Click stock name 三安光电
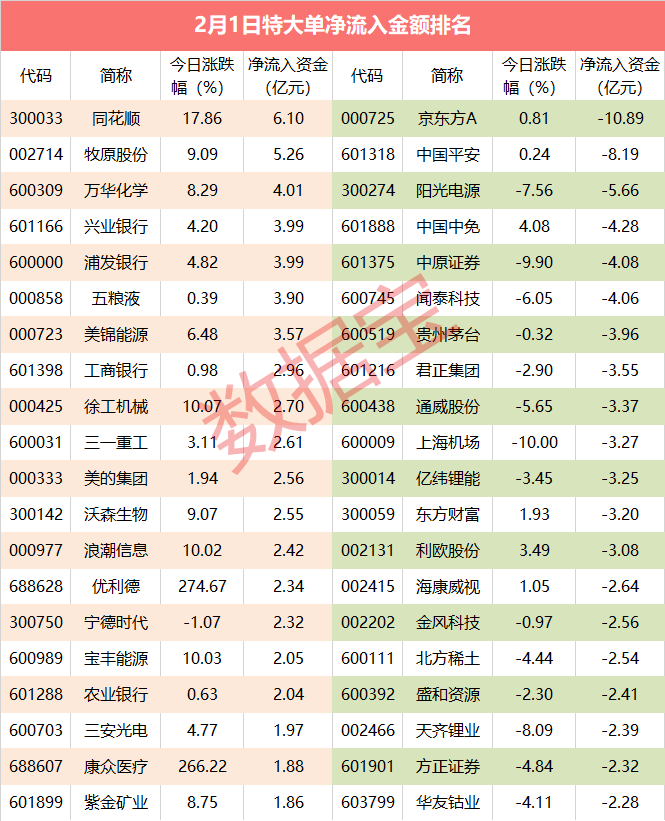Viewport: 665px width, 821px height. [x=116, y=730]
